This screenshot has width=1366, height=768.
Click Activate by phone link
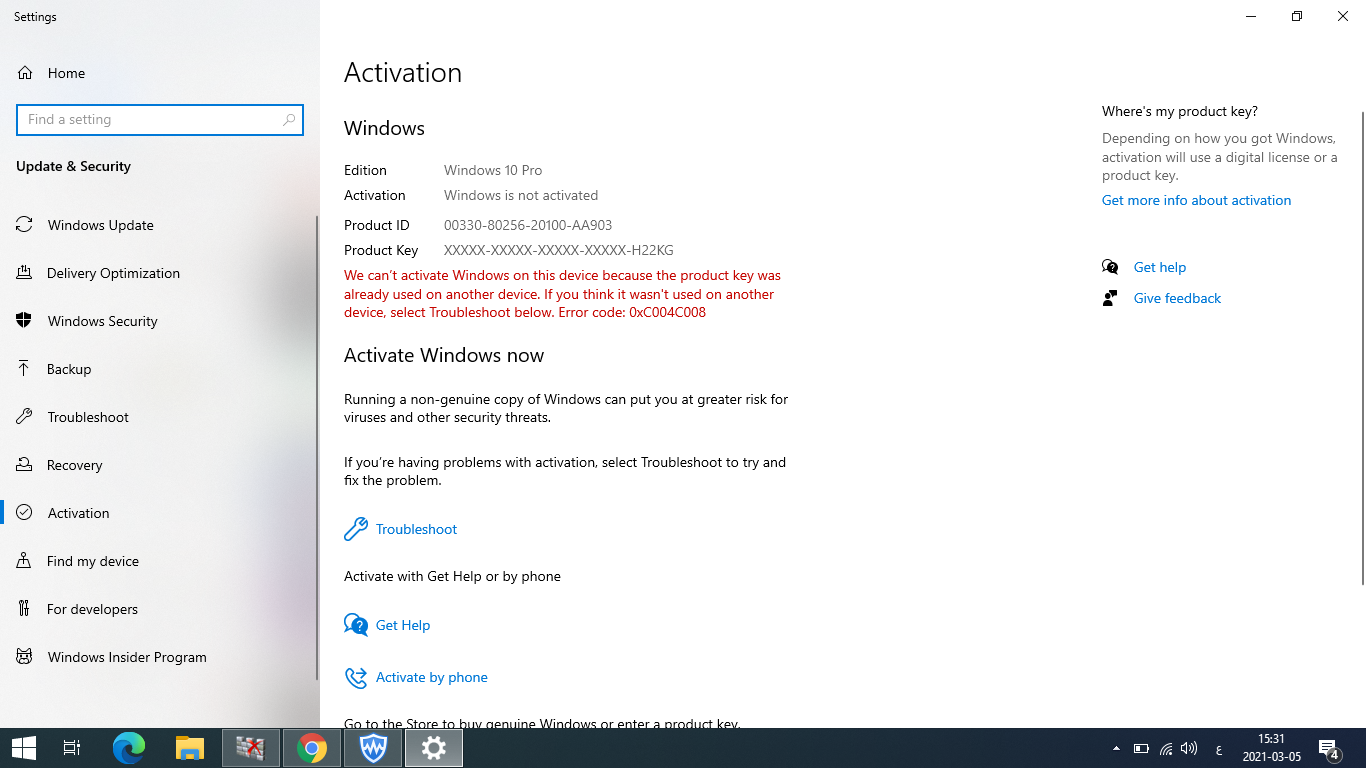coord(432,677)
